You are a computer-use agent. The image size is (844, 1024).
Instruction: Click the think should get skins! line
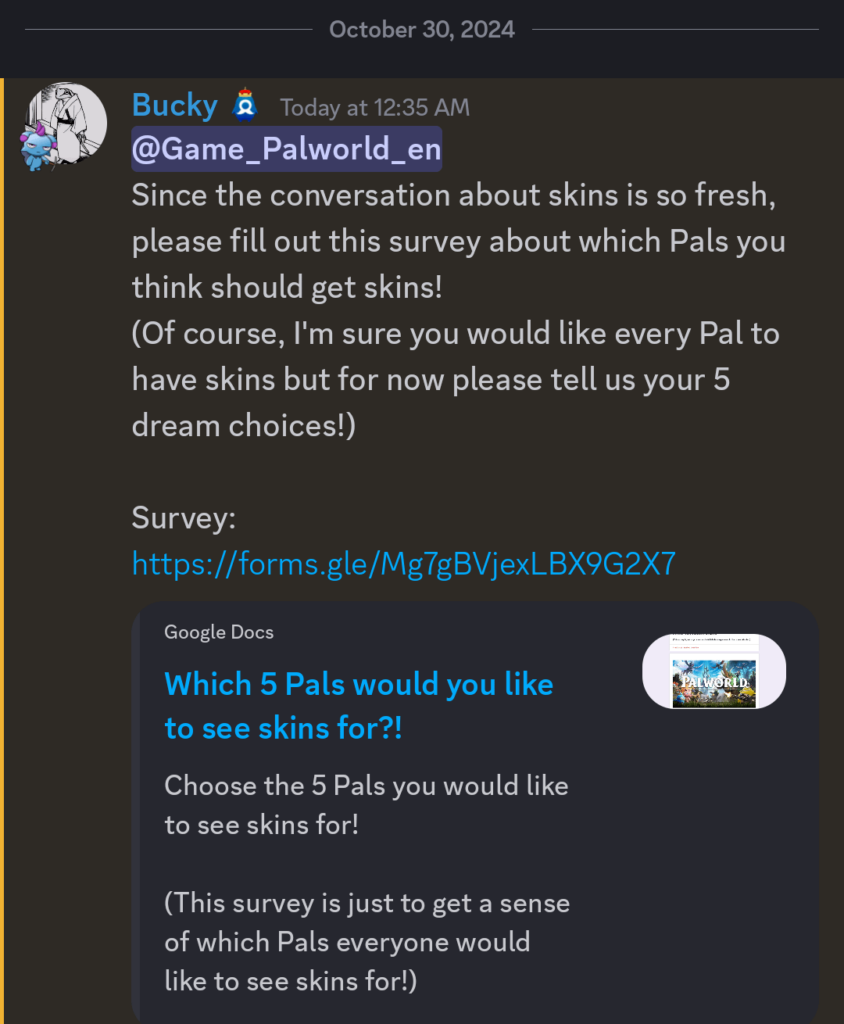tap(287, 287)
